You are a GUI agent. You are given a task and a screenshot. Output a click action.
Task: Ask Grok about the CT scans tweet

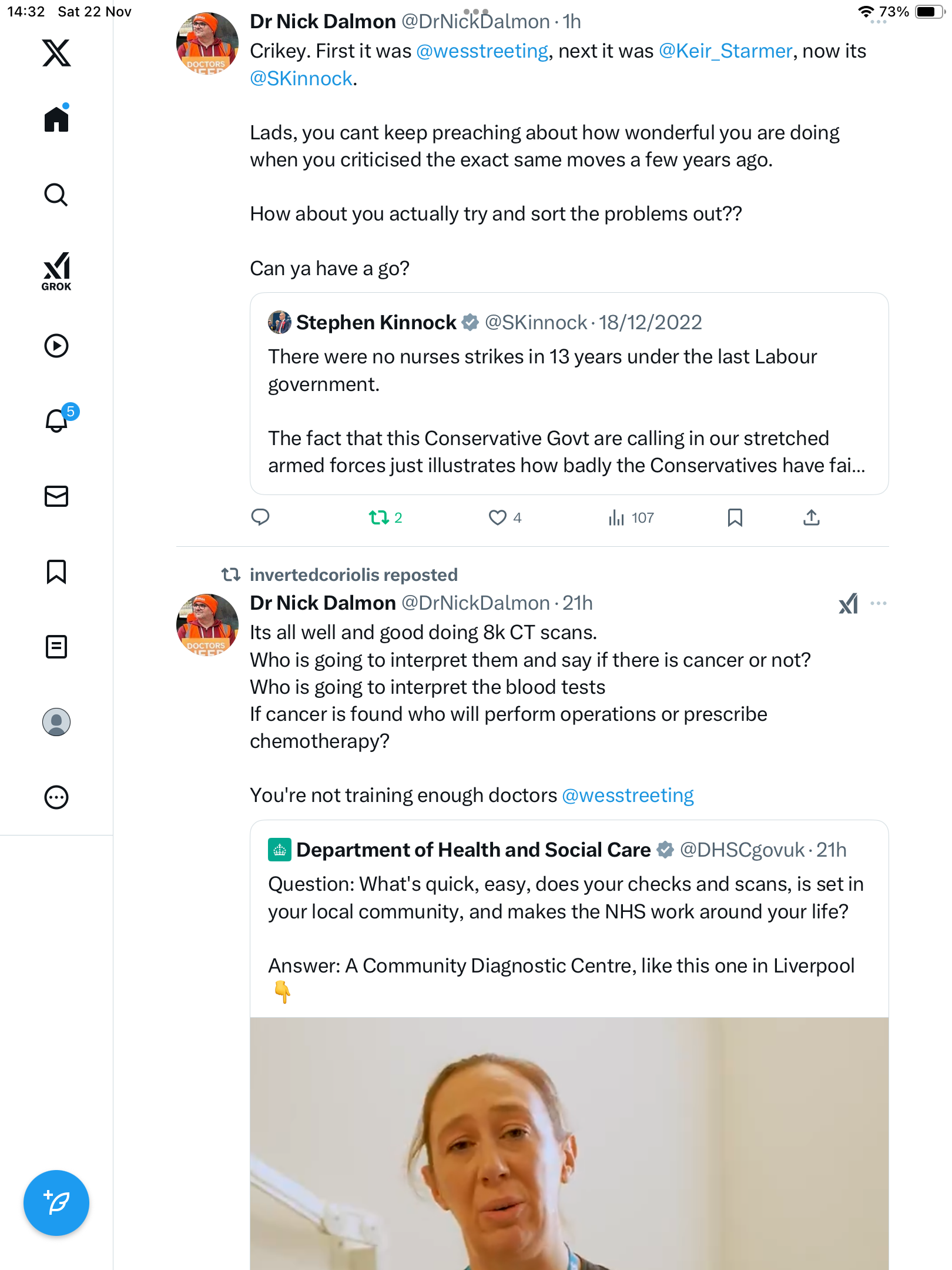pyautogui.click(x=848, y=603)
